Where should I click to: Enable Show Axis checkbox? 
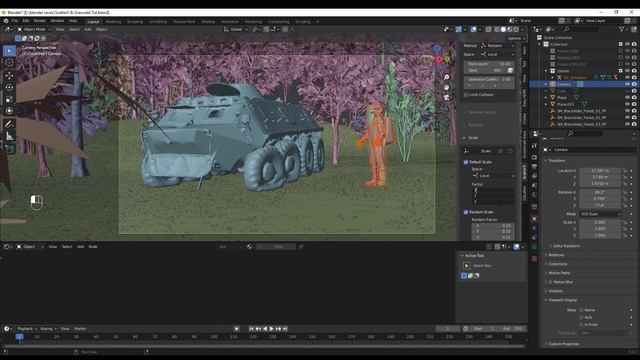pyautogui.click(x=581, y=318)
